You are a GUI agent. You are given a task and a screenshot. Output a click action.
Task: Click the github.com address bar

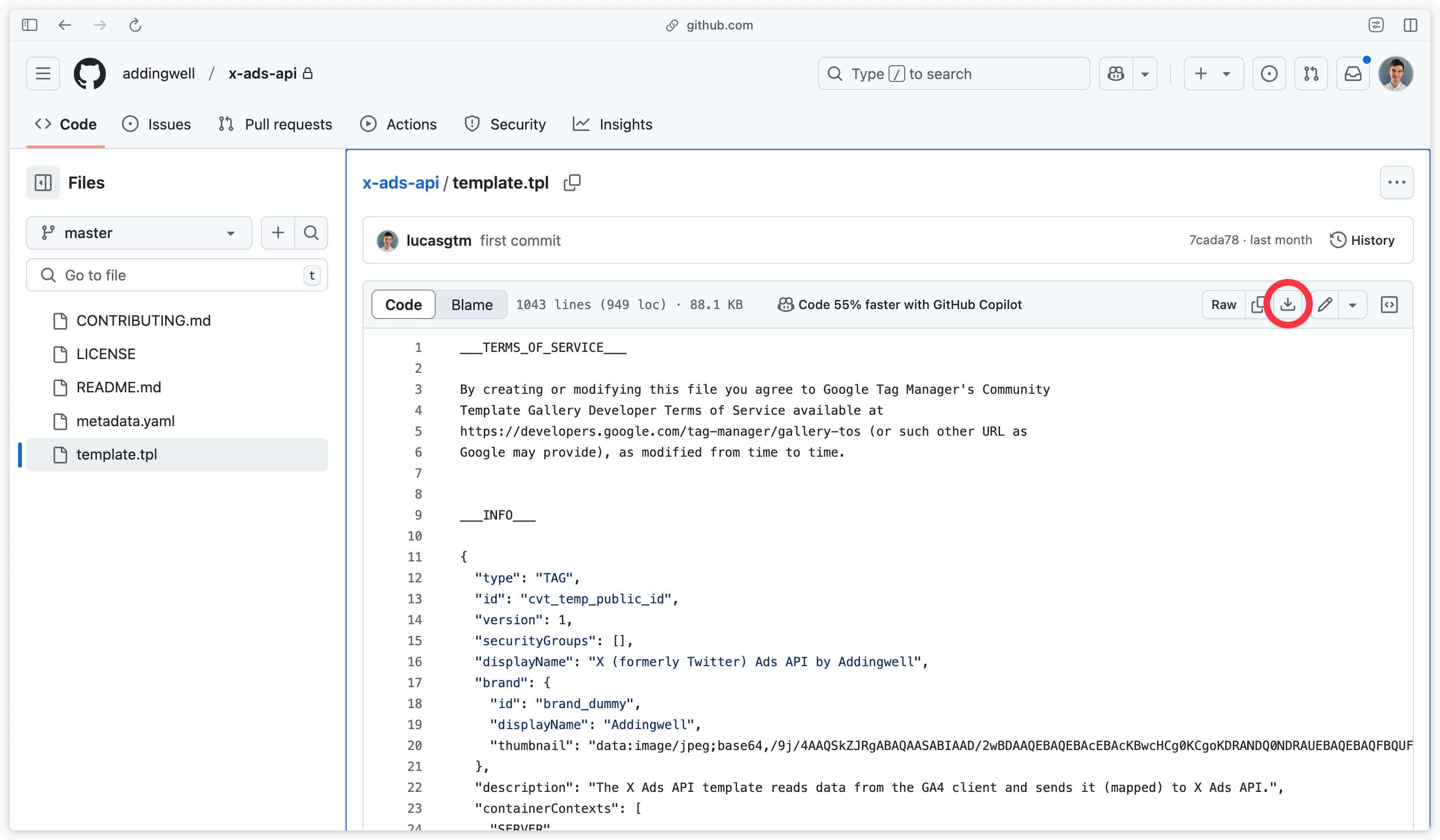tap(709, 25)
